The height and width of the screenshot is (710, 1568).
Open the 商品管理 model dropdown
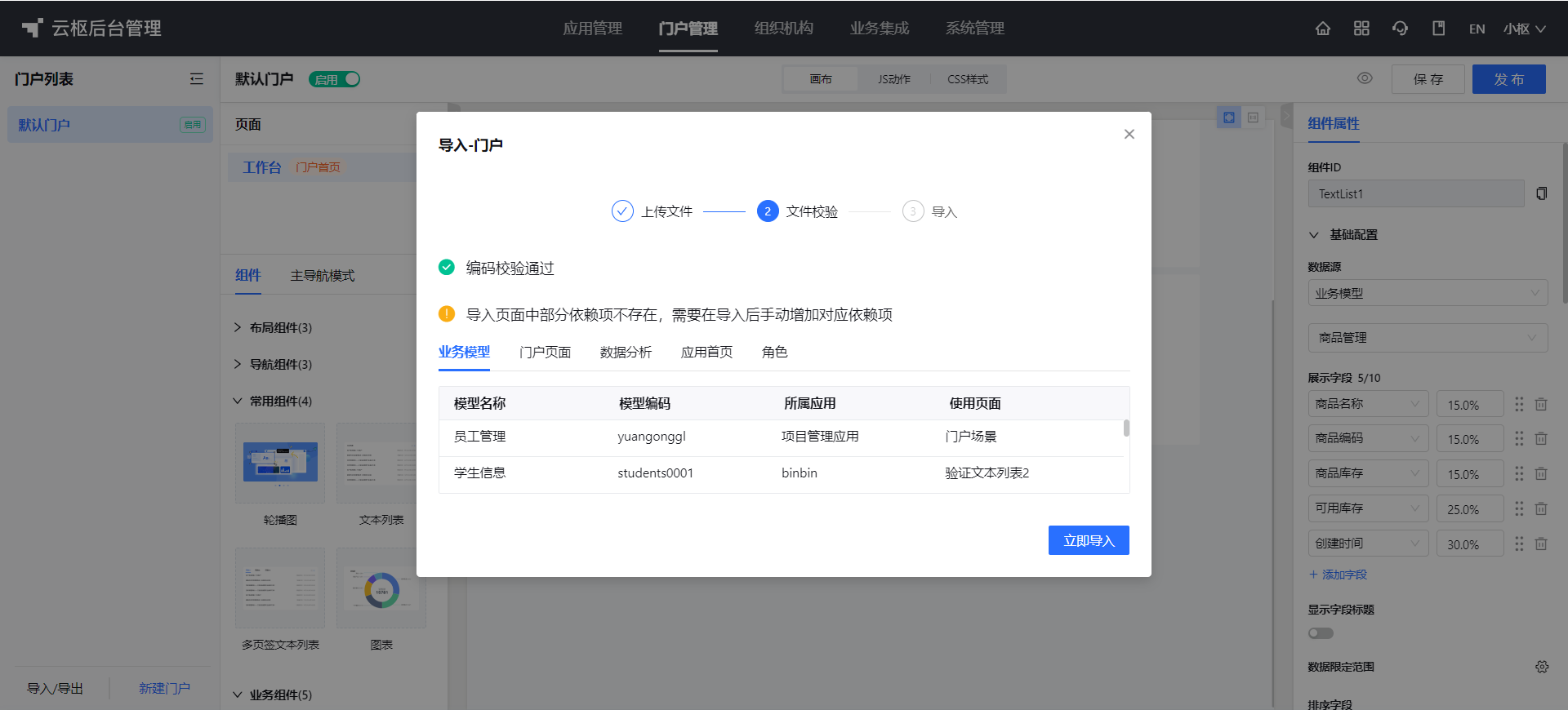pos(1428,337)
